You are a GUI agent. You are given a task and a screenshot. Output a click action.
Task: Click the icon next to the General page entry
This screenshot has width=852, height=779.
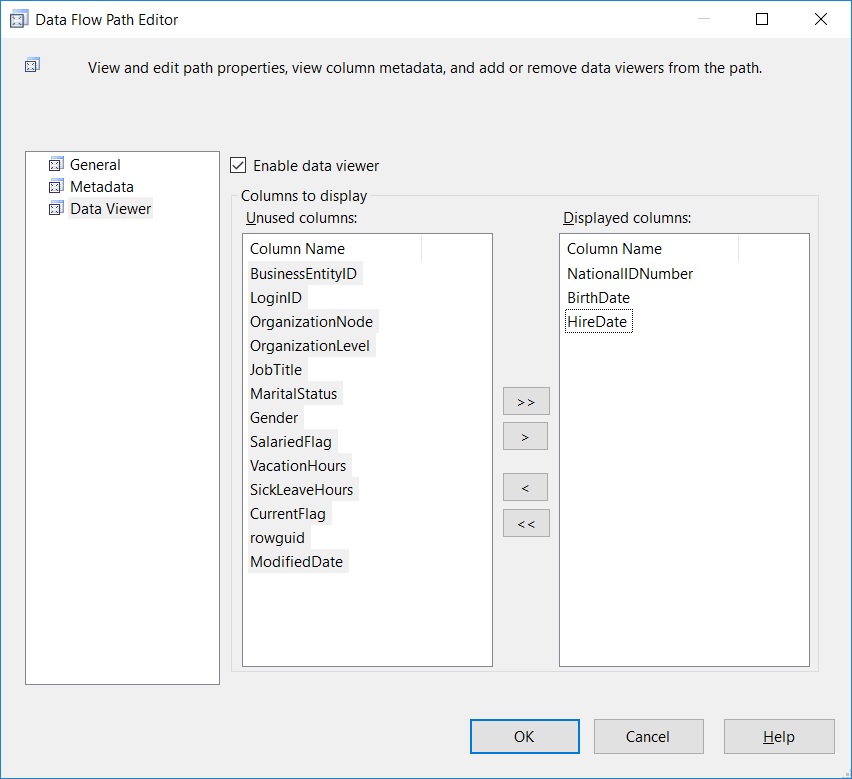56,164
